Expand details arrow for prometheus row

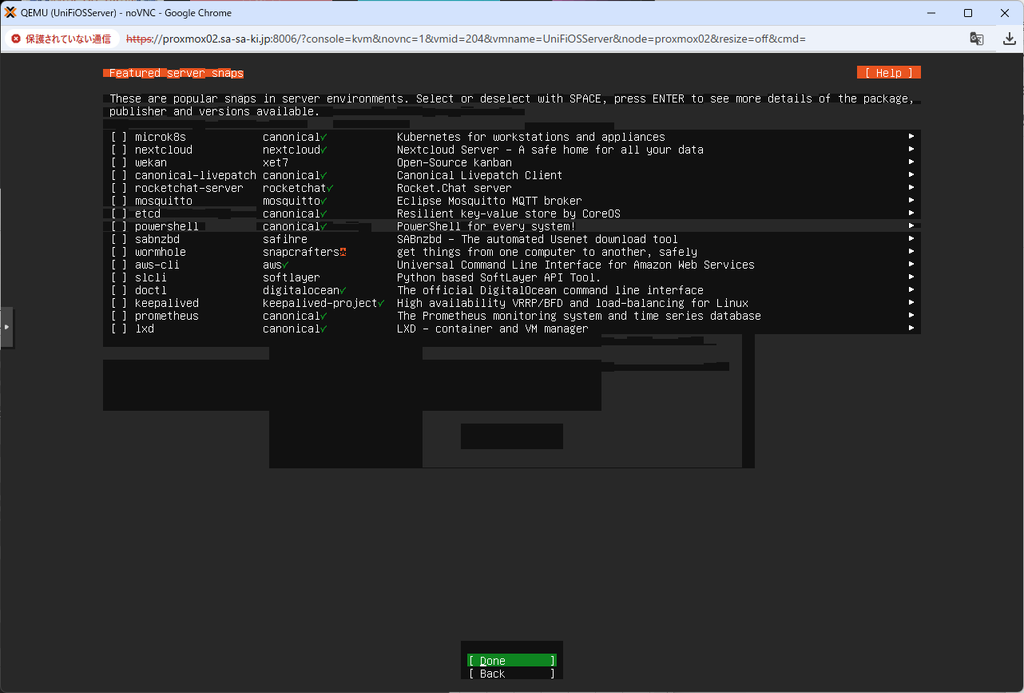[911, 315]
